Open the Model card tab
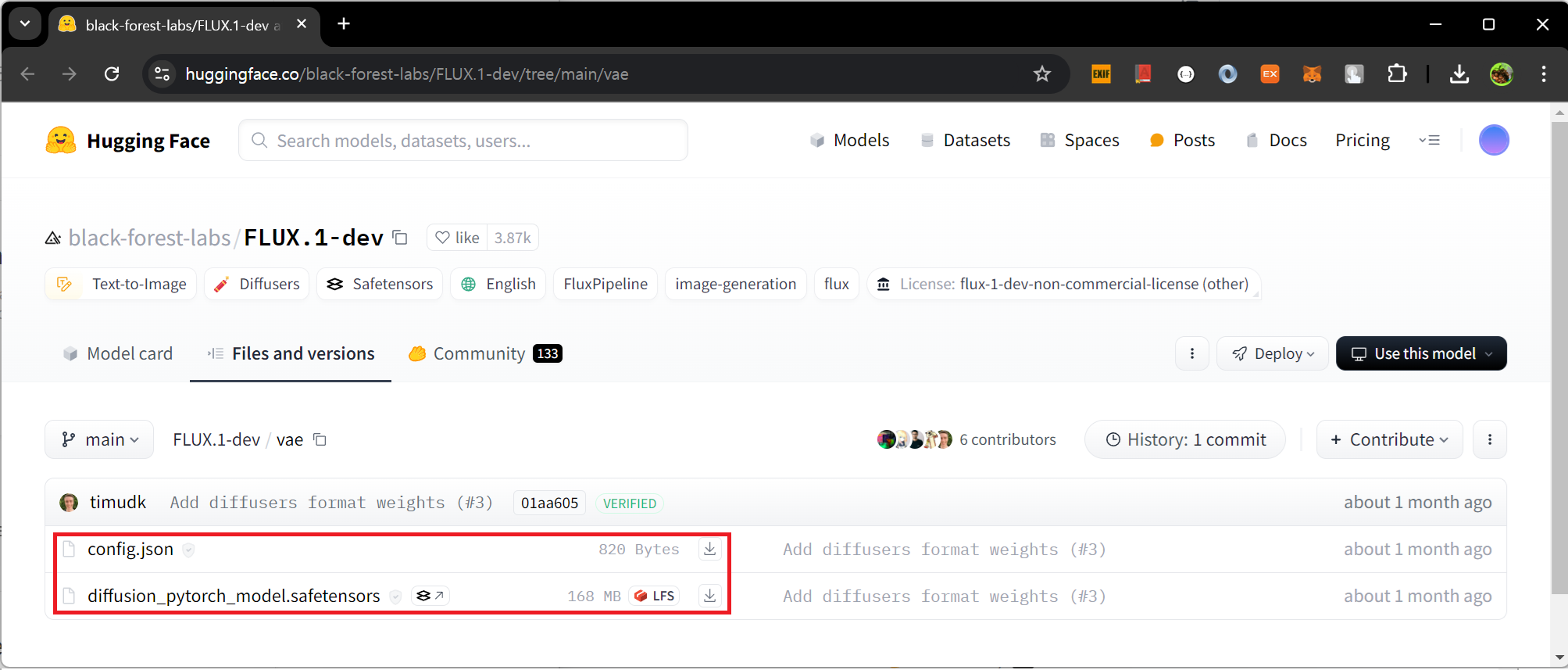The height and width of the screenshot is (670, 1568). tap(118, 353)
